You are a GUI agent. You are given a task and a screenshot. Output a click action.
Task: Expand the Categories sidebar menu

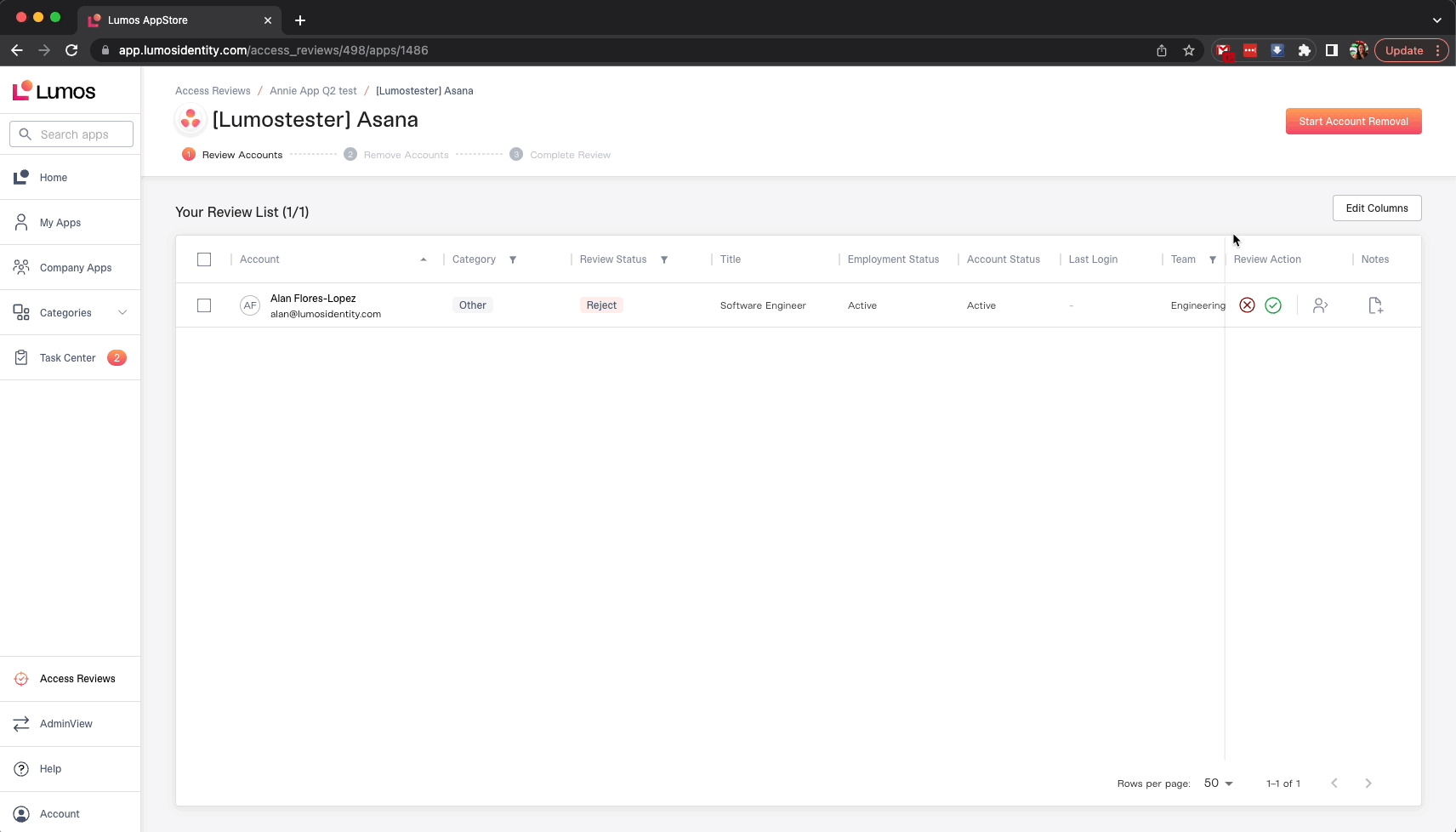click(x=71, y=312)
